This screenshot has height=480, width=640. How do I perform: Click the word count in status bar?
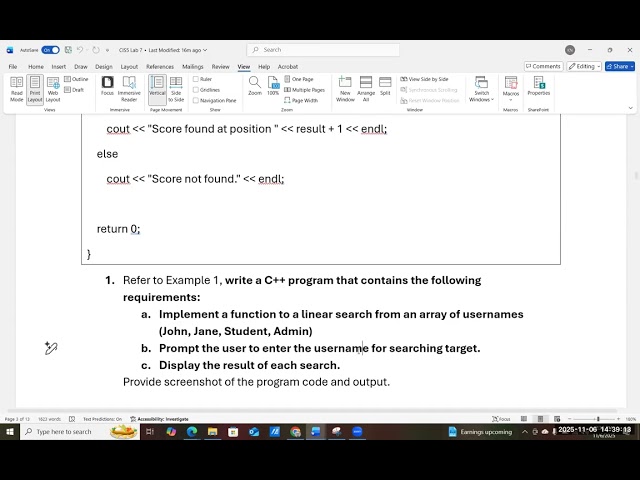pyautogui.click(x=49, y=419)
